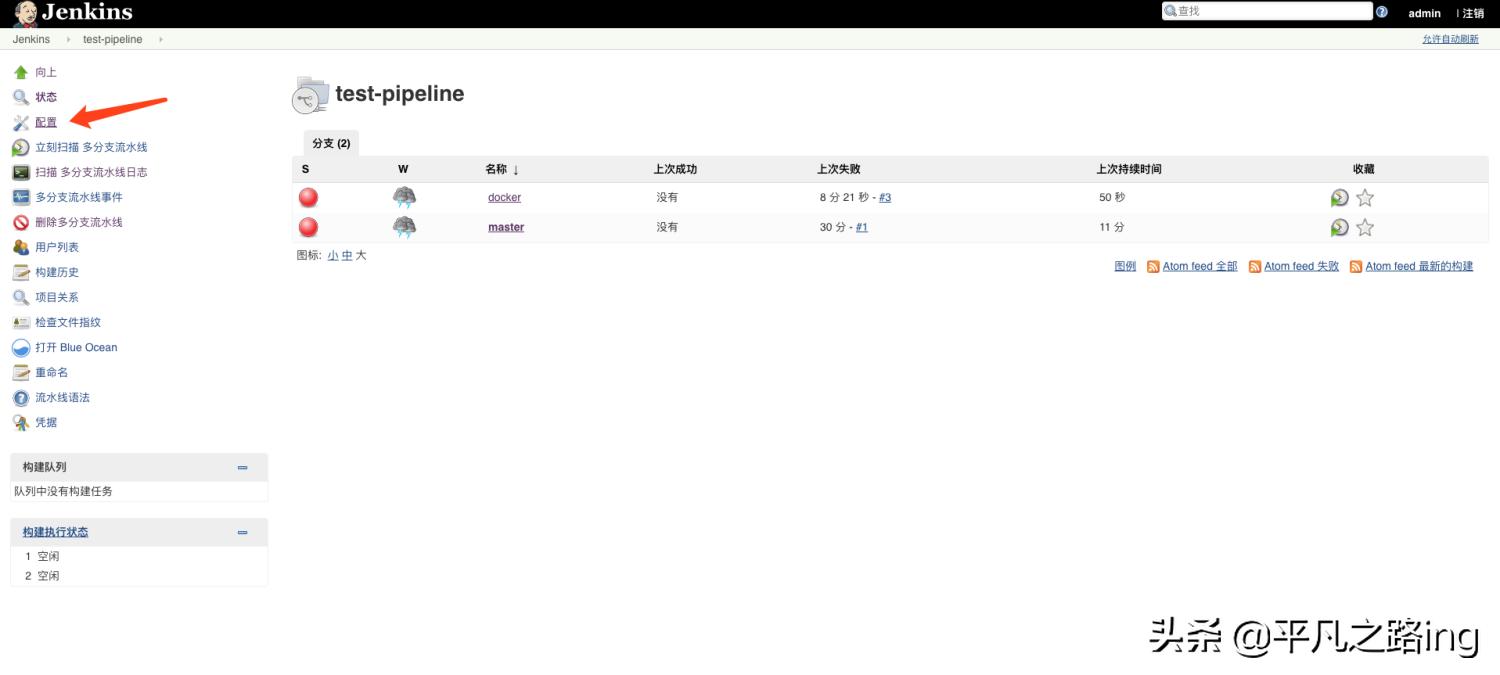Open the 图例 legend link
Image resolution: width=1500 pixels, height=675 pixels.
point(1125,266)
